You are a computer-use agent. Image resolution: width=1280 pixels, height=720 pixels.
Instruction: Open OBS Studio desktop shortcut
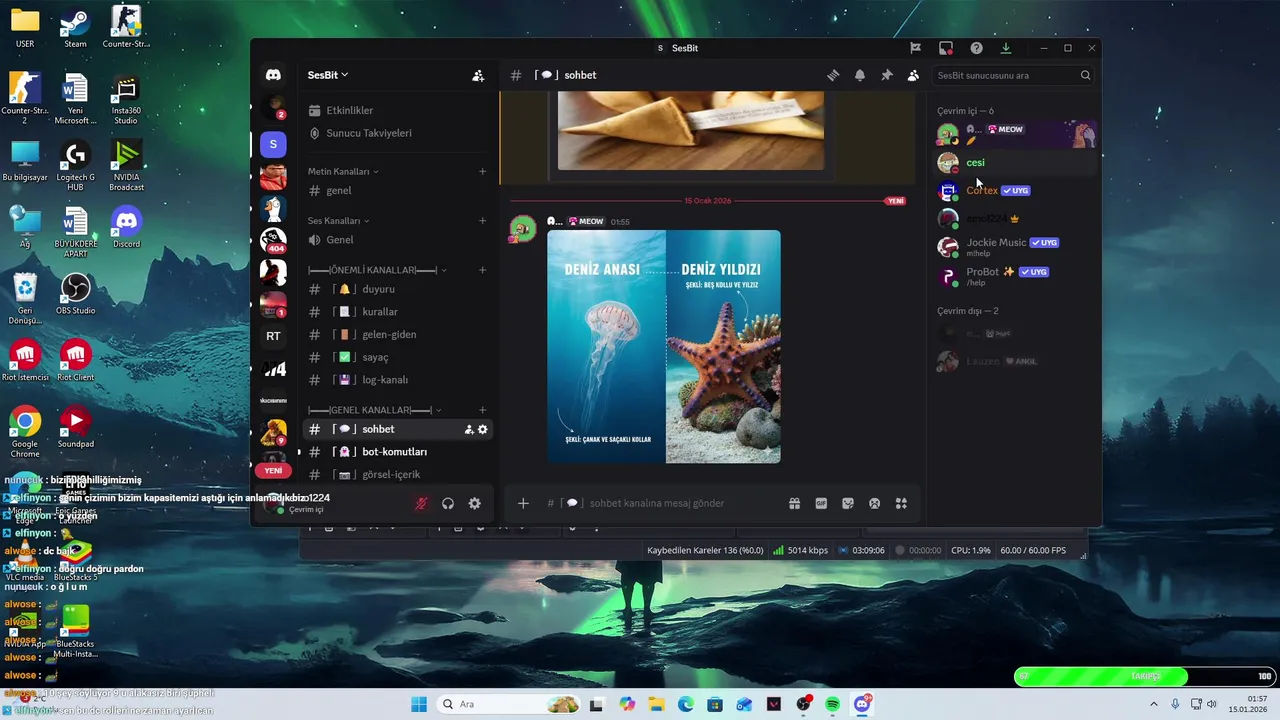75,295
